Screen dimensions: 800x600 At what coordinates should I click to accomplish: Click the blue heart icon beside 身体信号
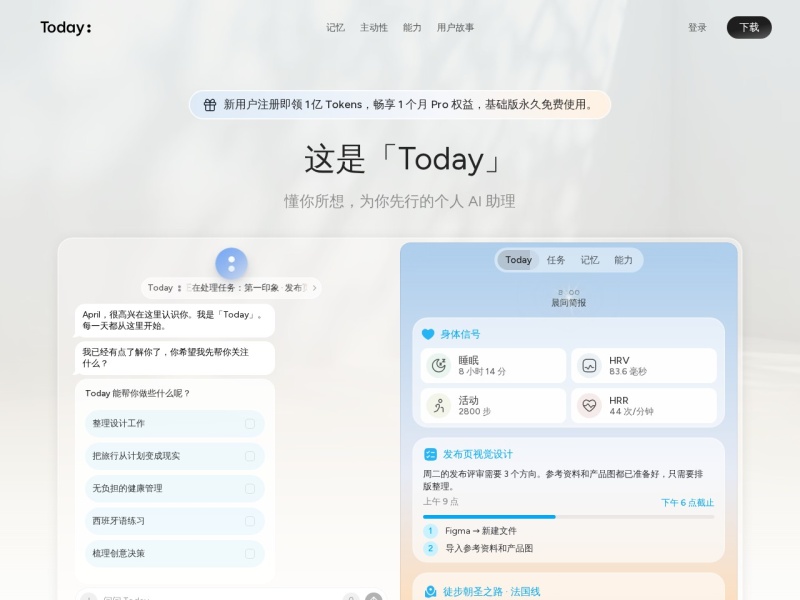click(x=428, y=334)
